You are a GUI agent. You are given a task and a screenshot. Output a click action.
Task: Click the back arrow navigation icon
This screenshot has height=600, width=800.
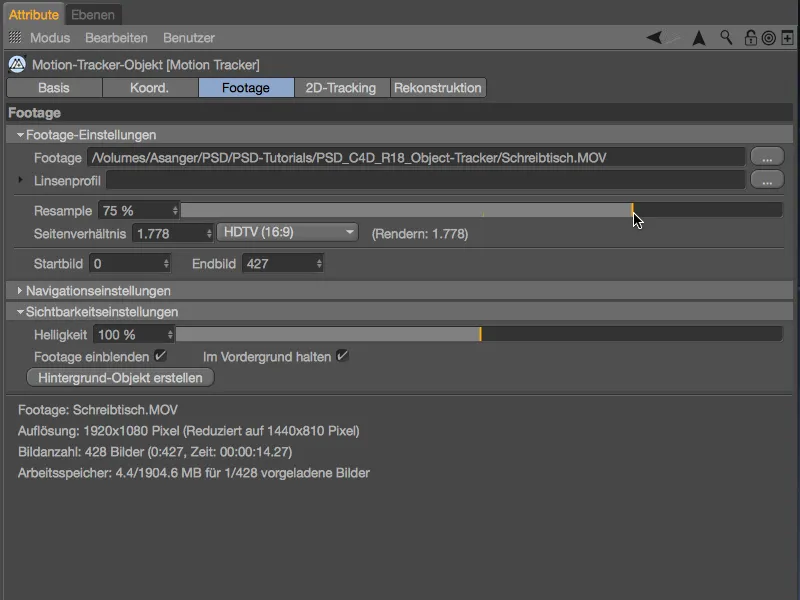click(x=654, y=37)
